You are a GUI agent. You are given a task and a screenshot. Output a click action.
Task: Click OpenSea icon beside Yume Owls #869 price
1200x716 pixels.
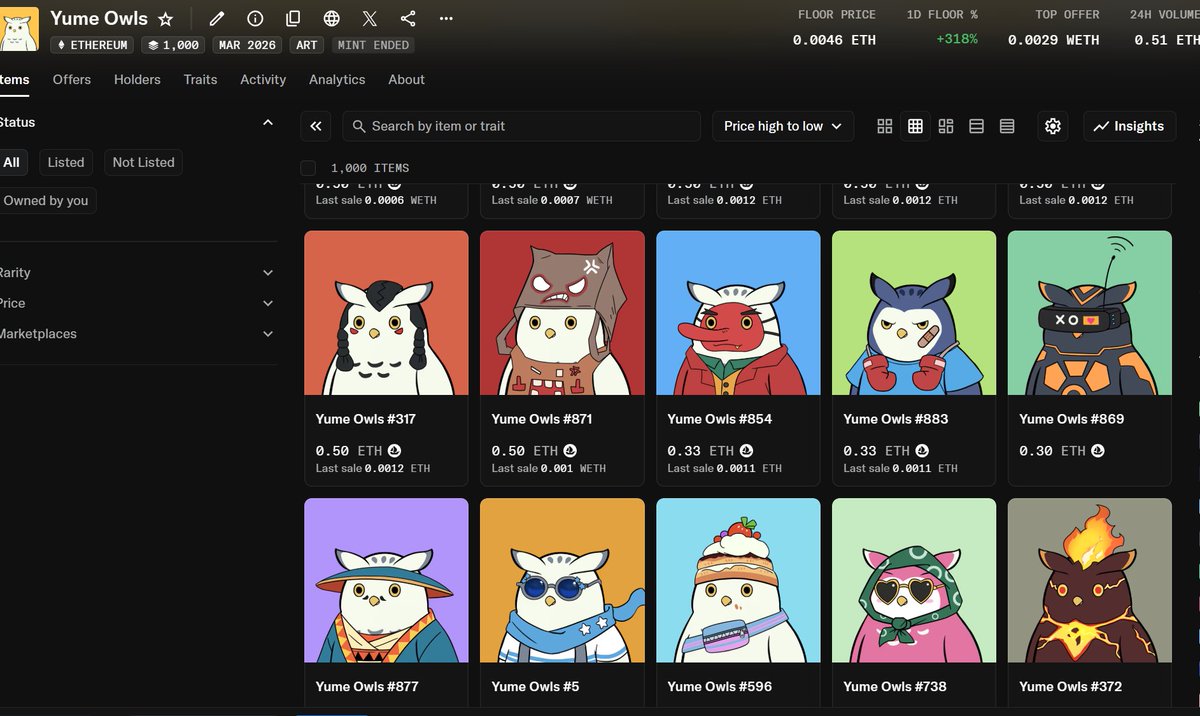[1099, 451]
